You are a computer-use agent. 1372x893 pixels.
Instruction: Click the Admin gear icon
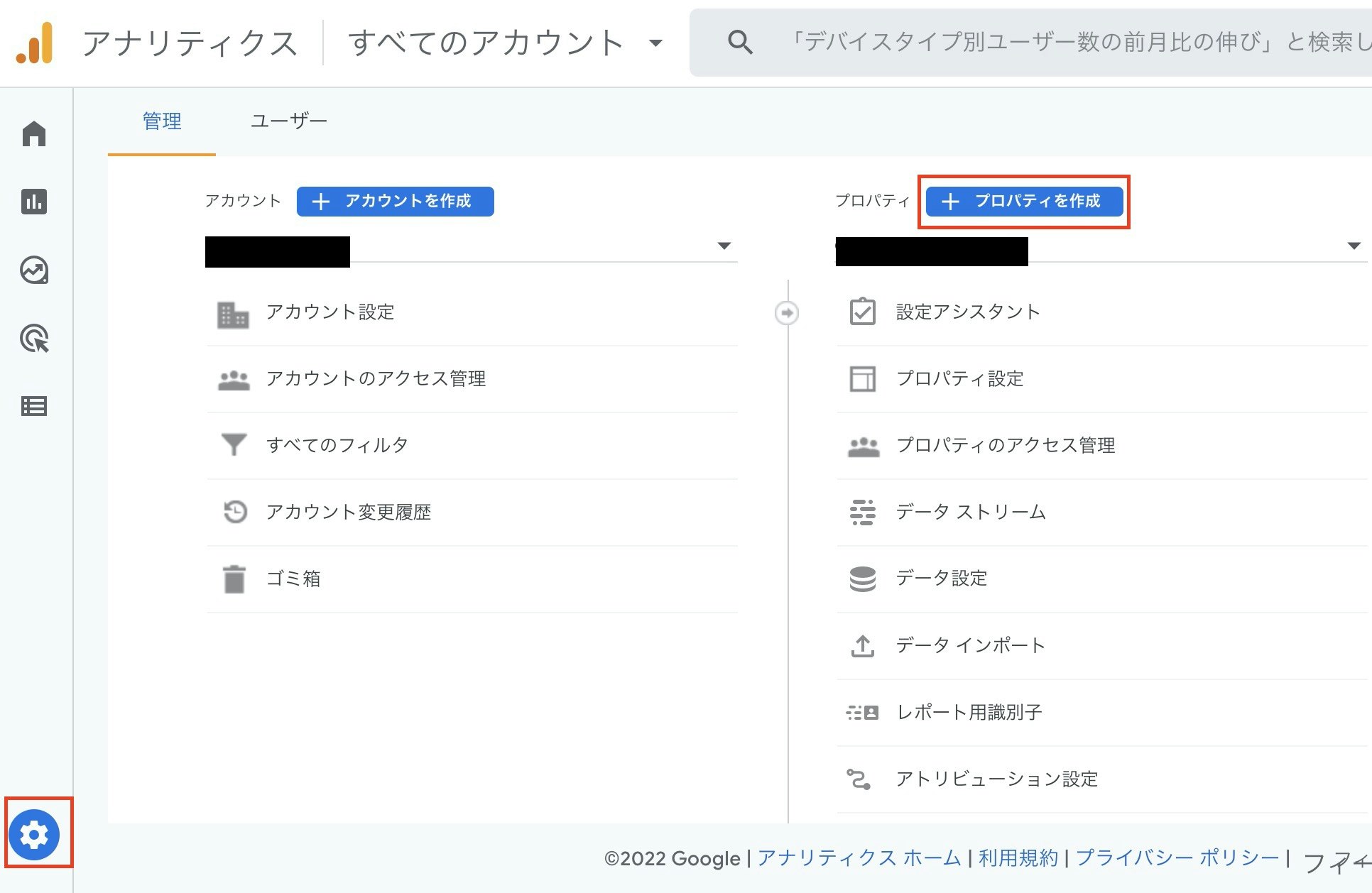[x=36, y=836]
